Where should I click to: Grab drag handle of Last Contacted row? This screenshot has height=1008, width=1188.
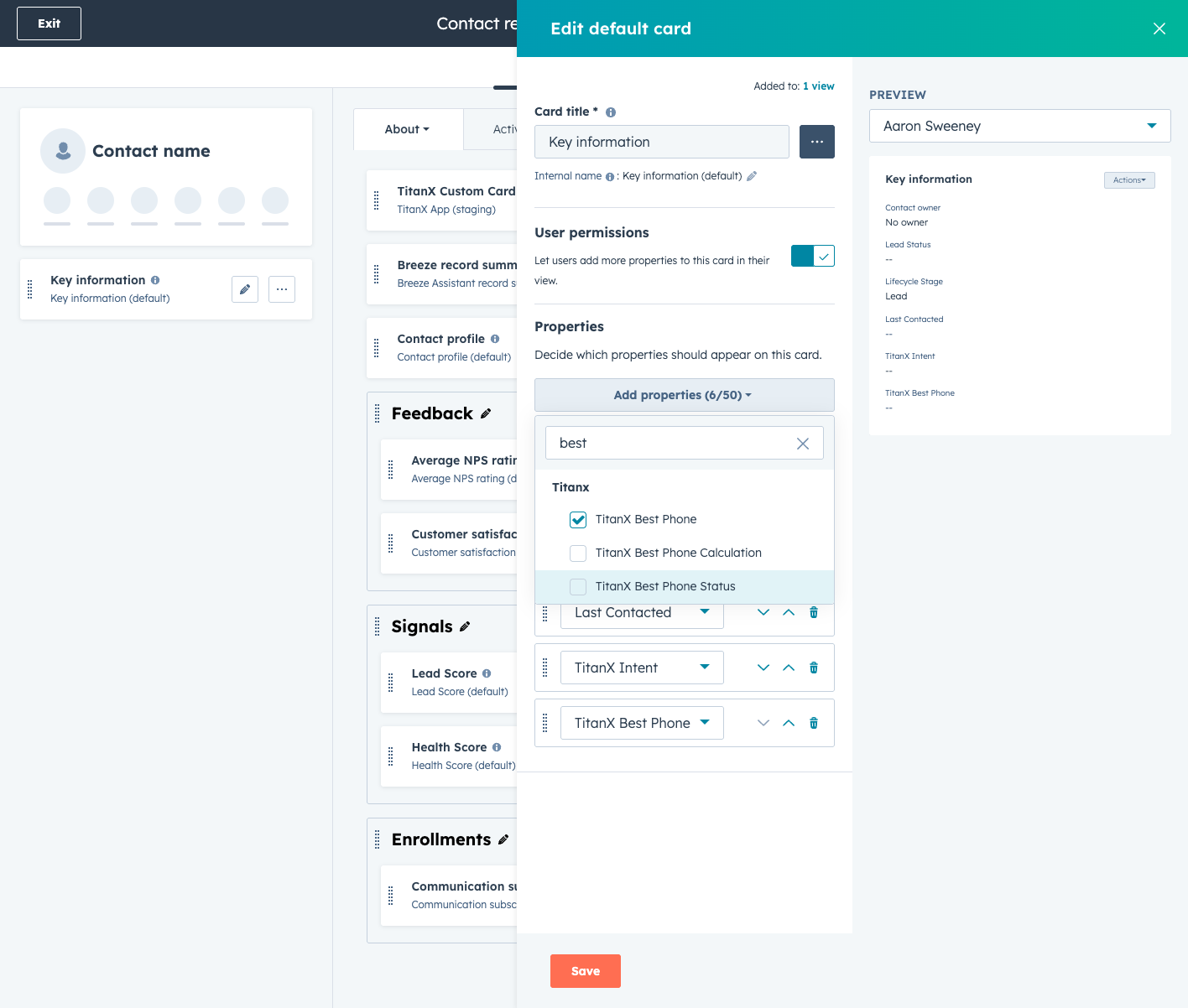click(545, 613)
